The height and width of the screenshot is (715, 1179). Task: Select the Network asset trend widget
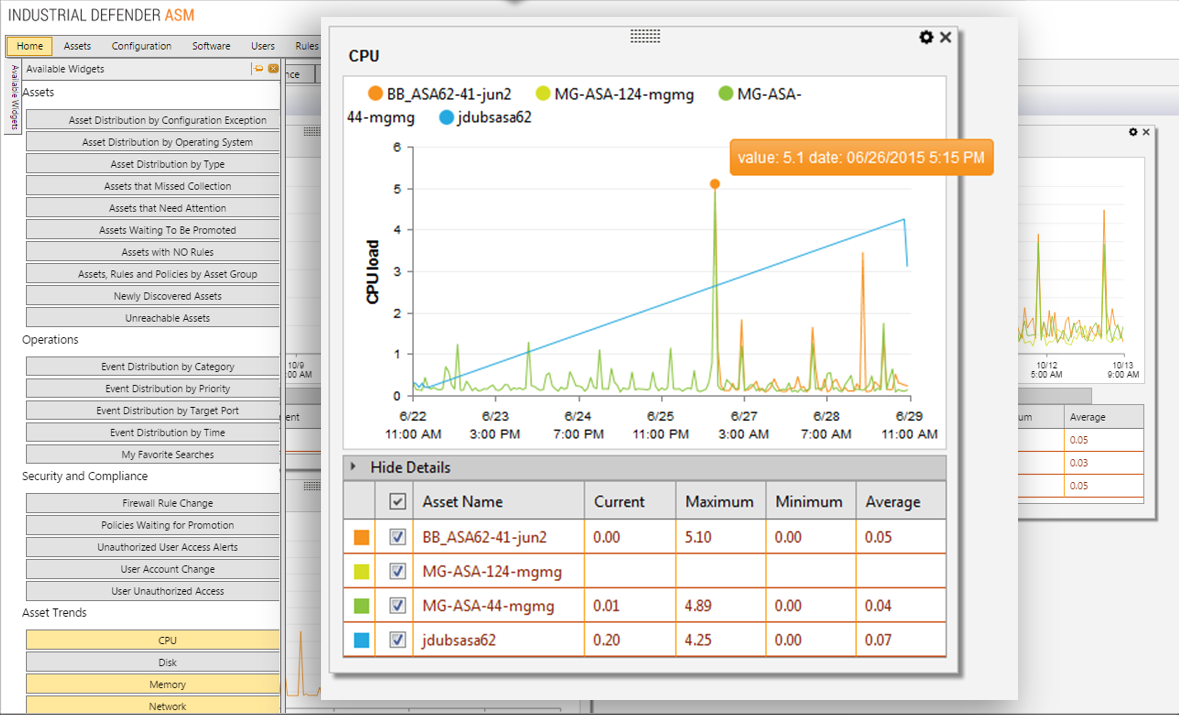tap(153, 705)
